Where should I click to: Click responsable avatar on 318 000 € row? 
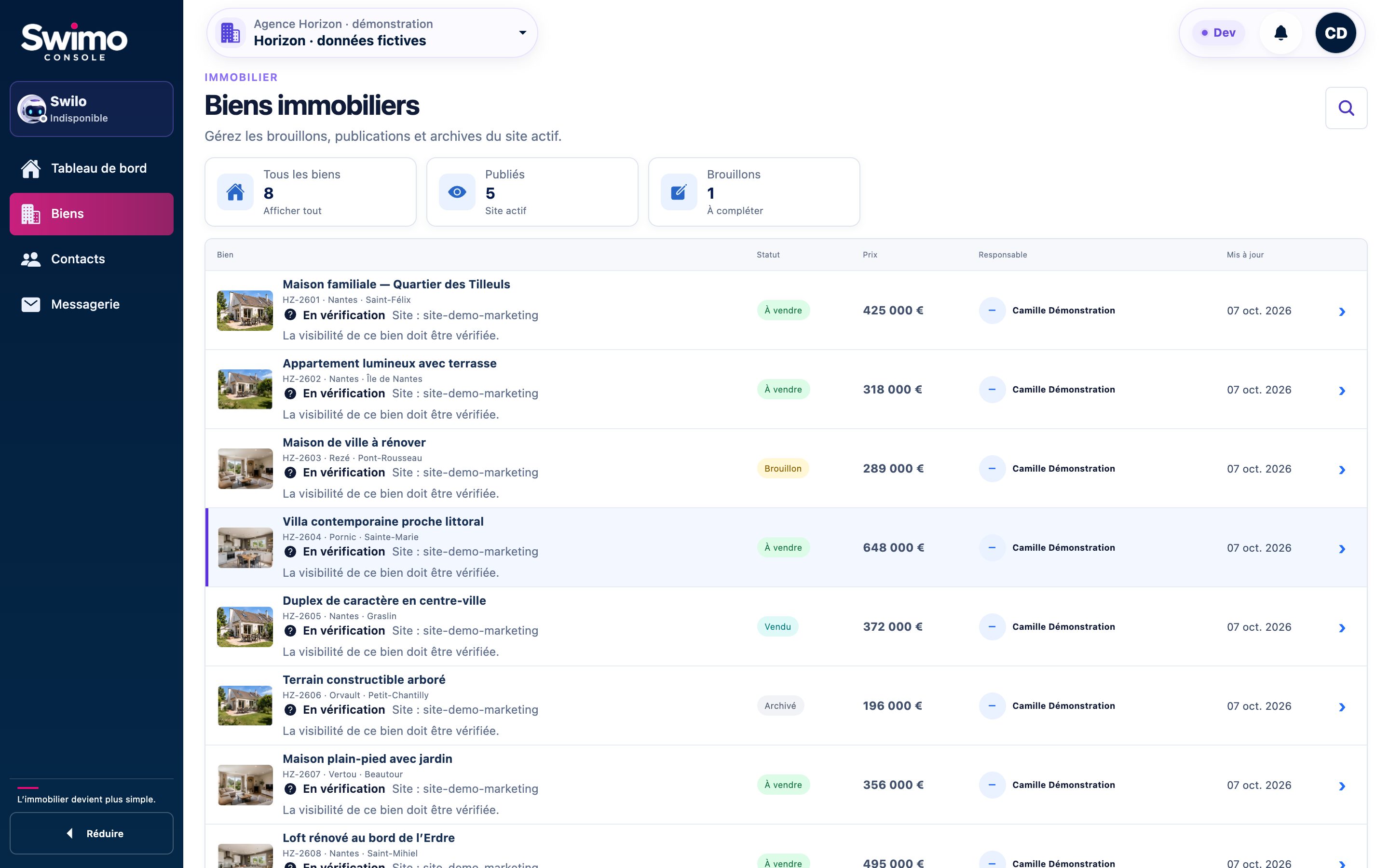[x=992, y=390]
